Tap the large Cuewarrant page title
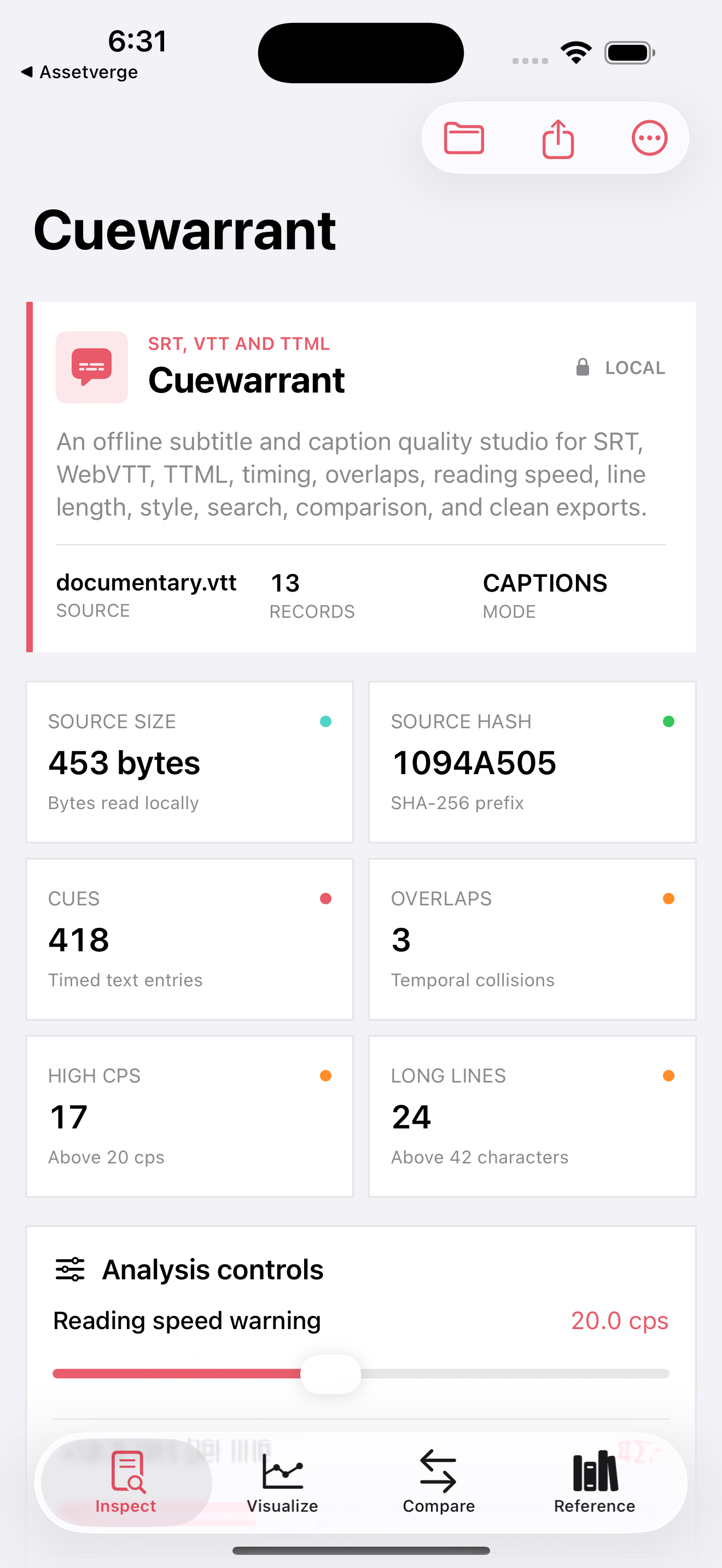722x1568 pixels. point(184,230)
